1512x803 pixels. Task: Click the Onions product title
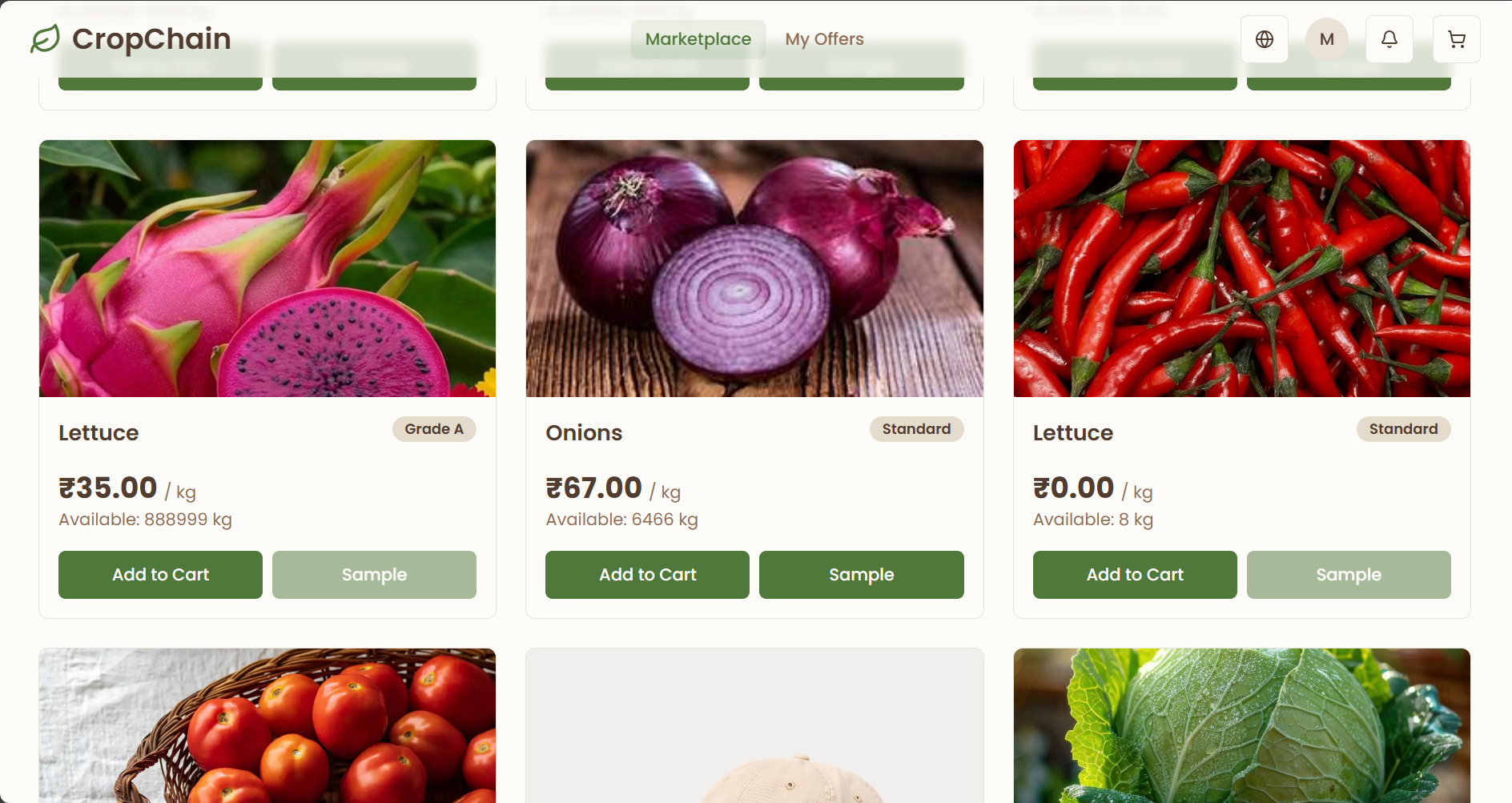pos(584,433)
